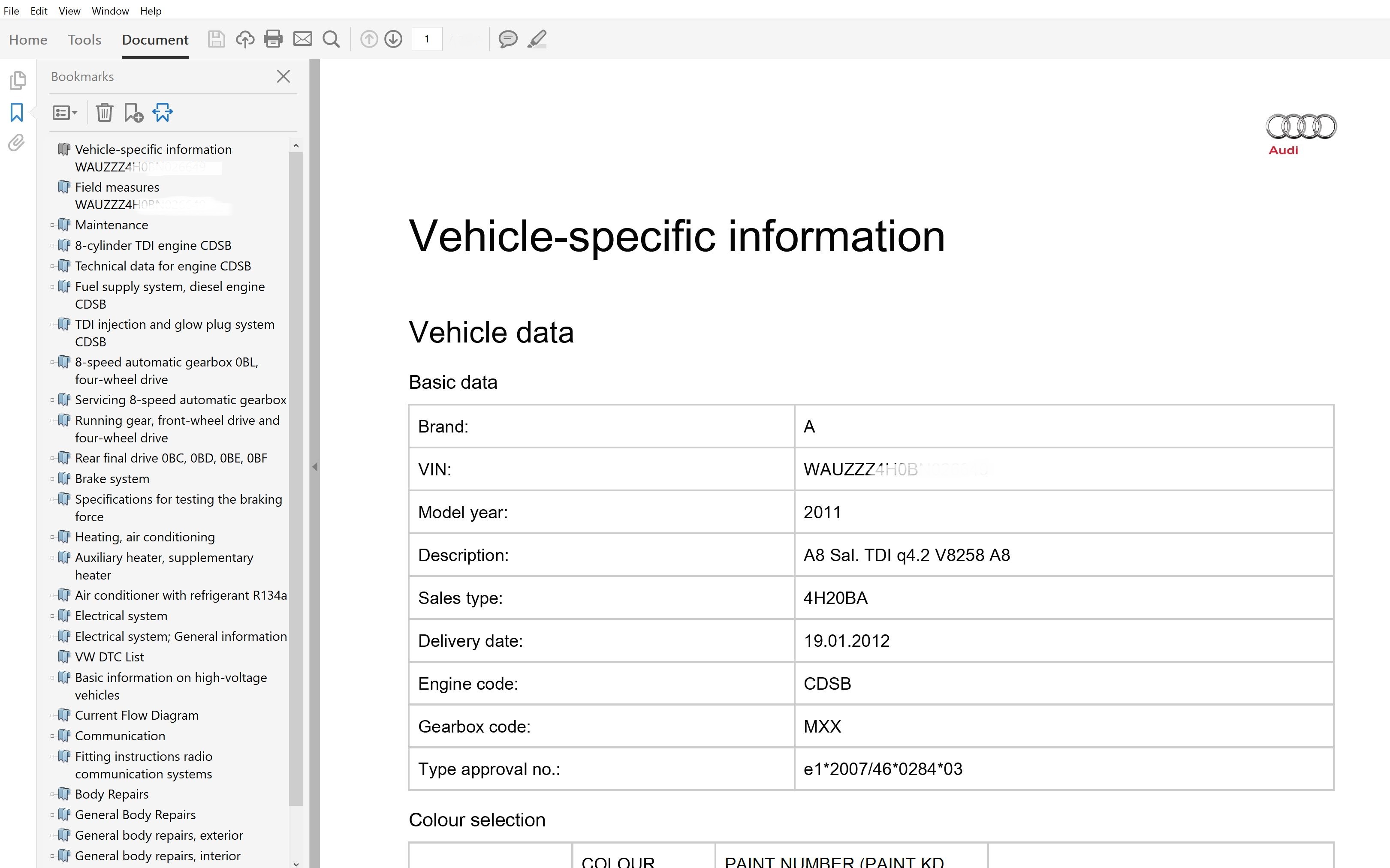Open the email envelope icon
Screen dimensions: 1390x868
click(x=303, y=39)
